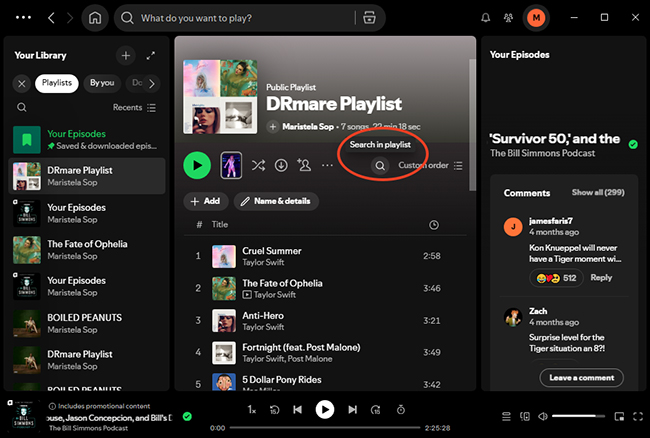Open The Bill Simmons Podcast link
The height and width of the screenshot is (438, 650).
point(542,153)
